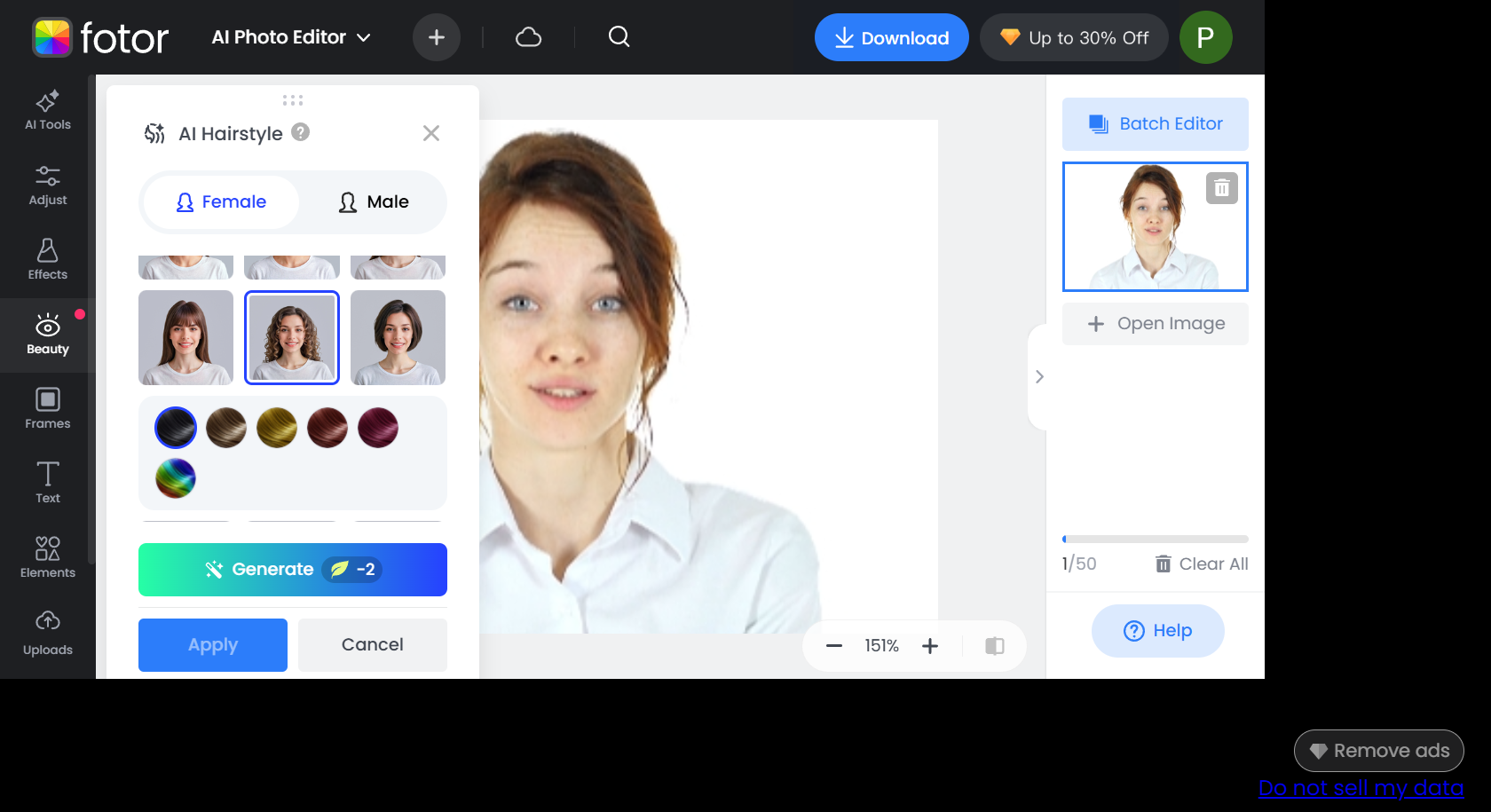Open Do not sell my data link
This screenshot has width=1491, height=812.
click(1361, 788)
